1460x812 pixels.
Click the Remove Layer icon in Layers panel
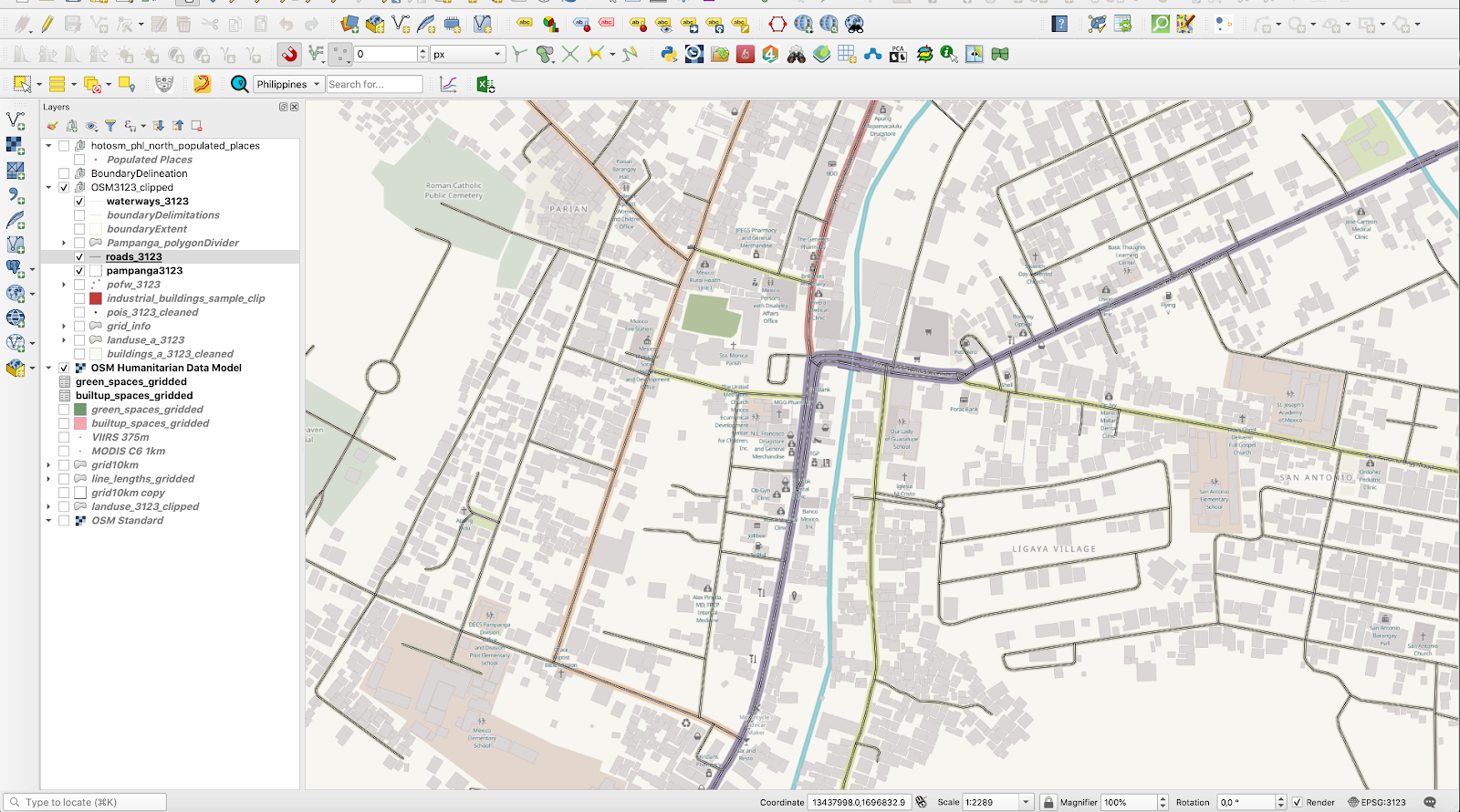pos(196,126)
